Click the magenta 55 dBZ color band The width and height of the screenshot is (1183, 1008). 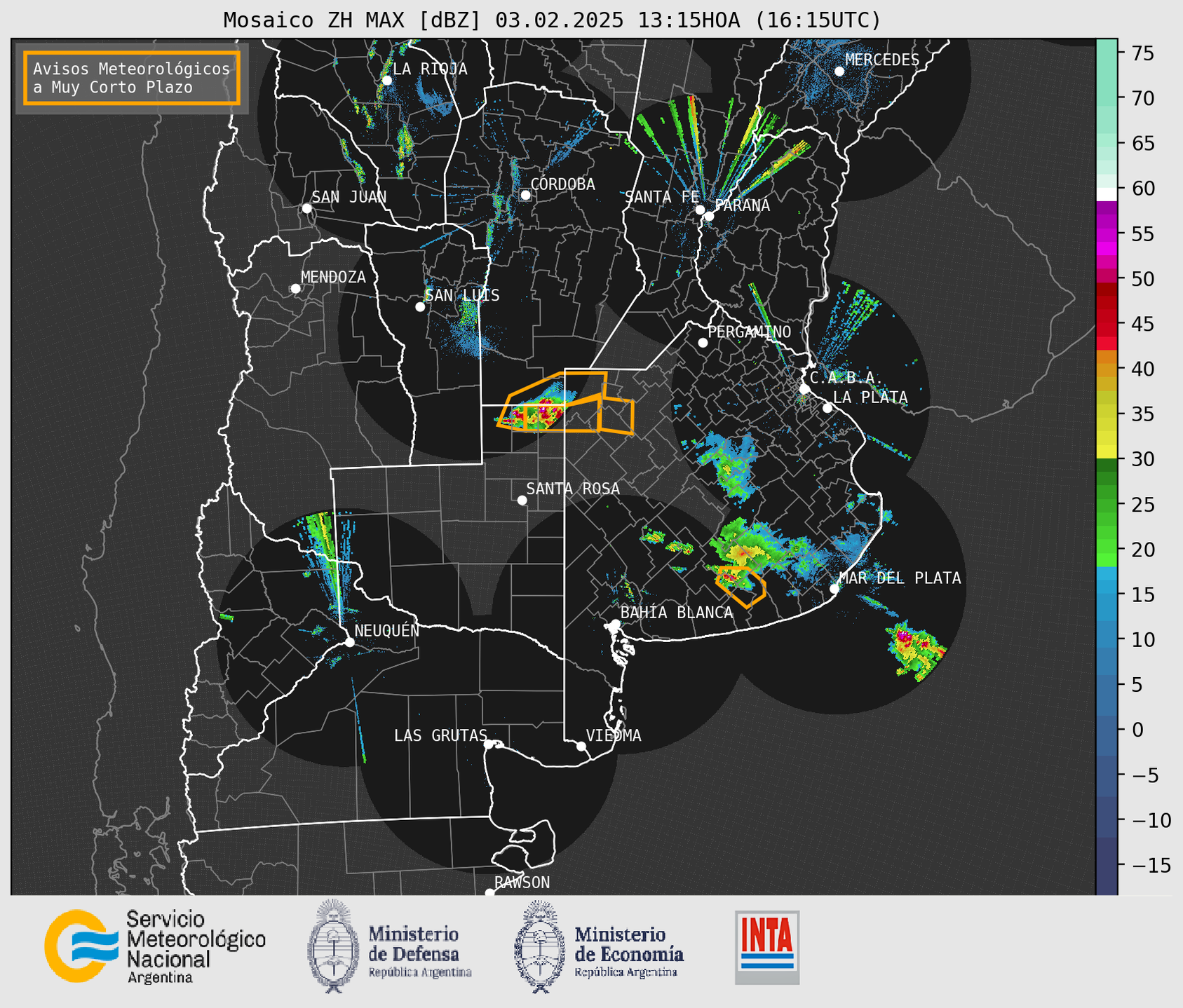coord(1107,235)
